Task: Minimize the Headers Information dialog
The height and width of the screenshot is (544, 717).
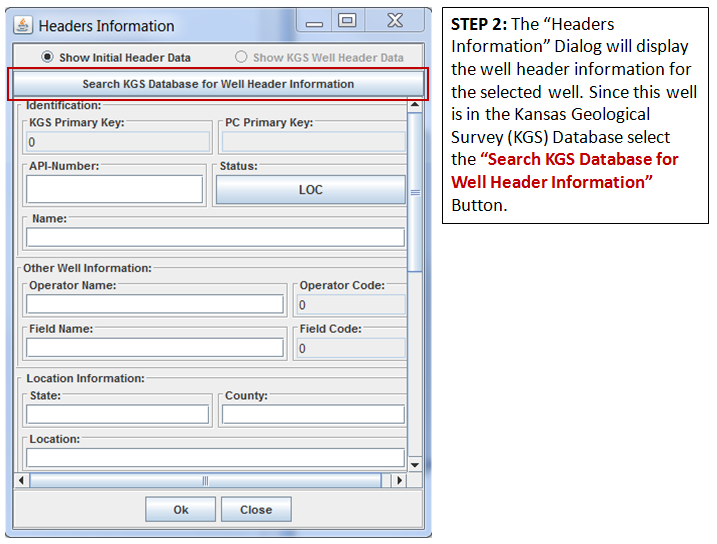Action: click(x=314, y=21)
